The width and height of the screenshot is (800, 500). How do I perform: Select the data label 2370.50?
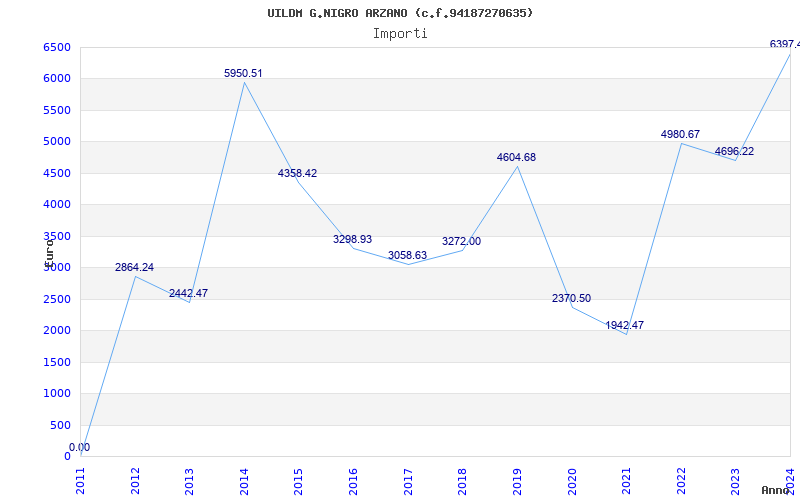pyautogui.click(x=571, y=298)
